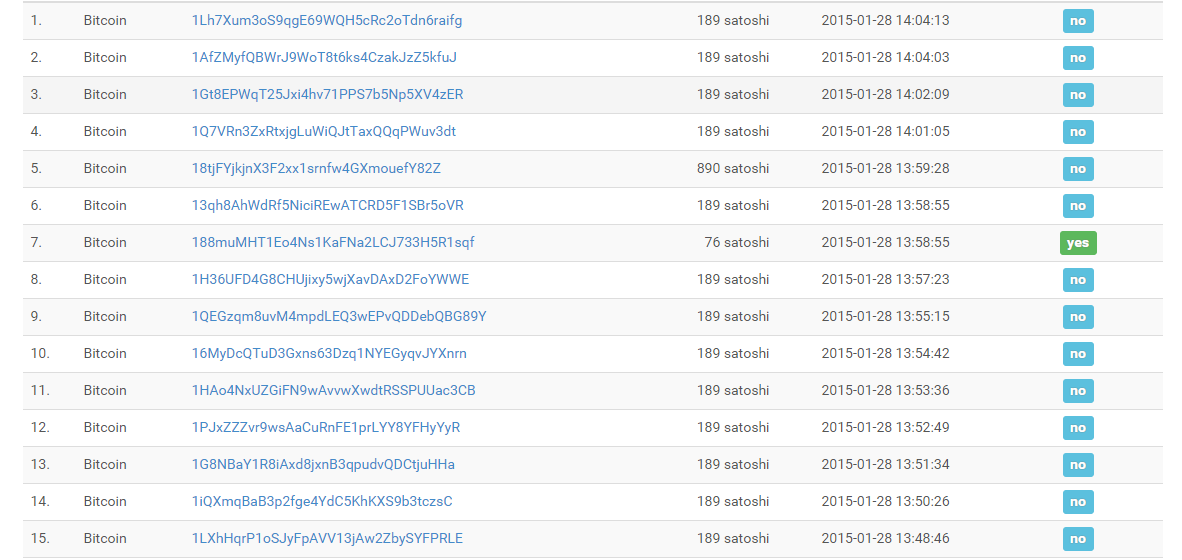Select timestamp 2015-01-28 13:54:42

(x=885, y=353)
